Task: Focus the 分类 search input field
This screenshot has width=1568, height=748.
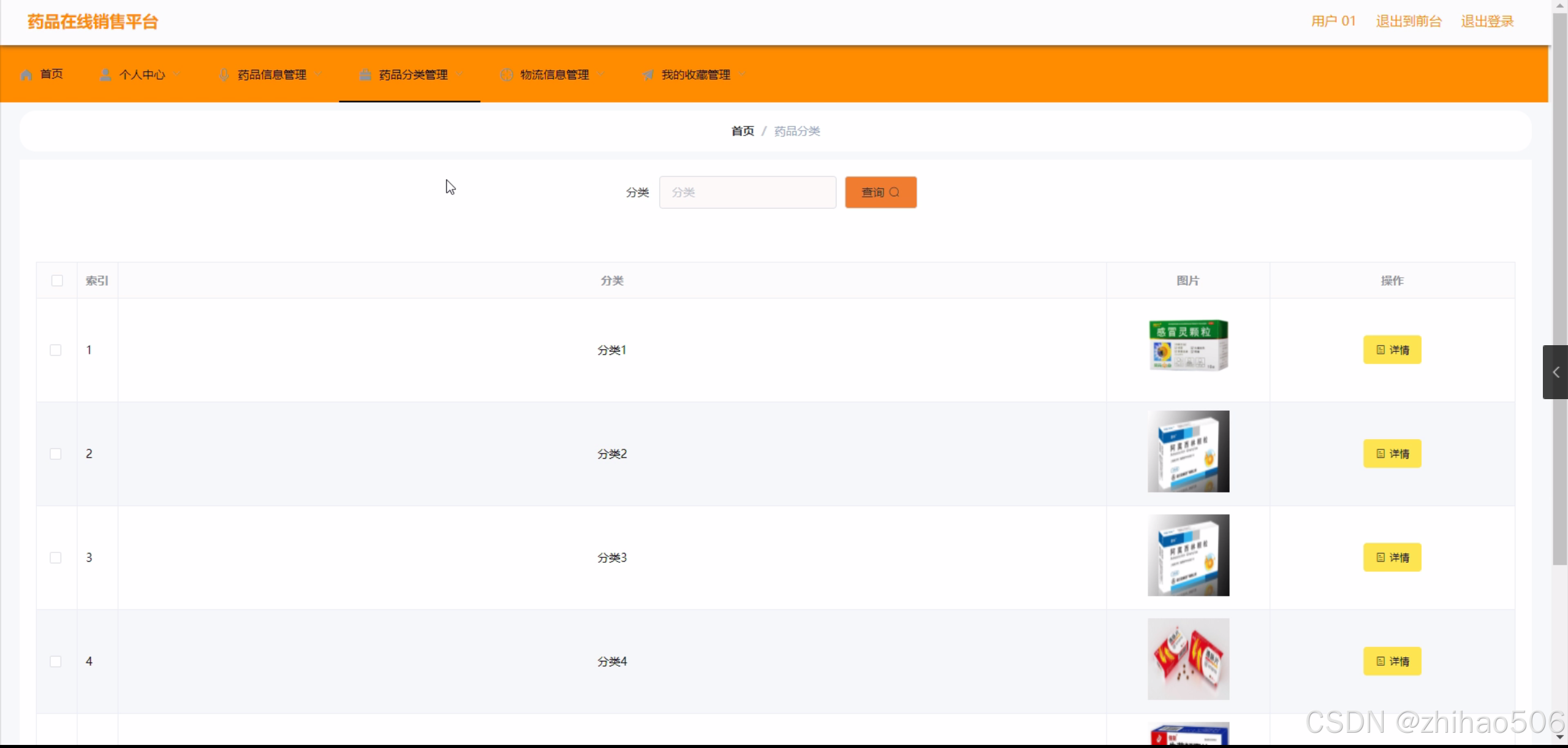Action: pos(748,193)
